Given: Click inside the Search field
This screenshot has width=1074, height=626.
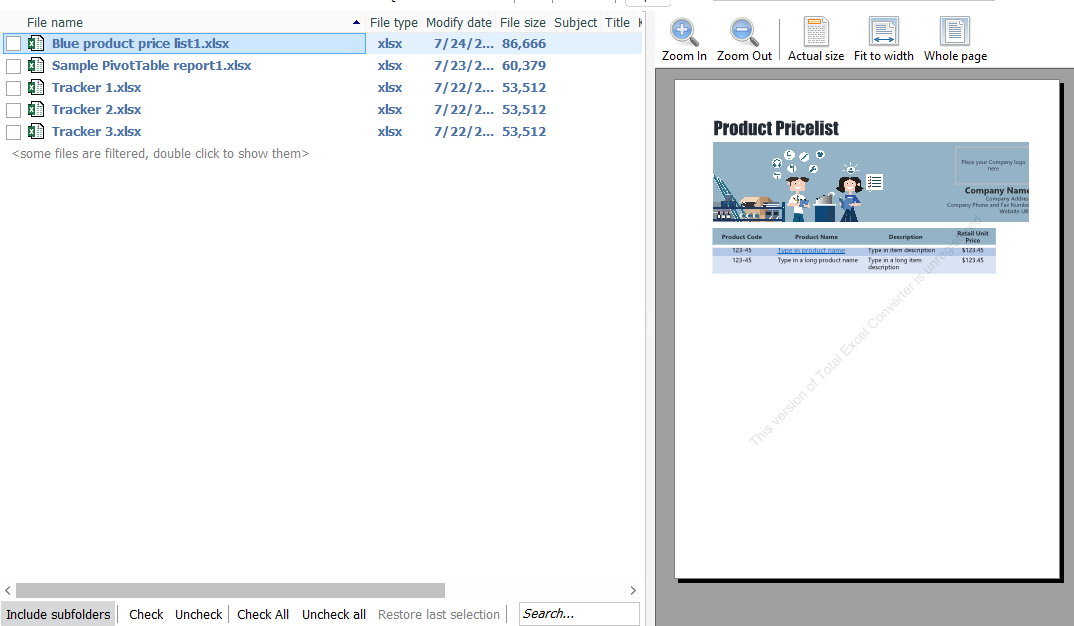Looking at the screenshot, I should click(578, 613).
